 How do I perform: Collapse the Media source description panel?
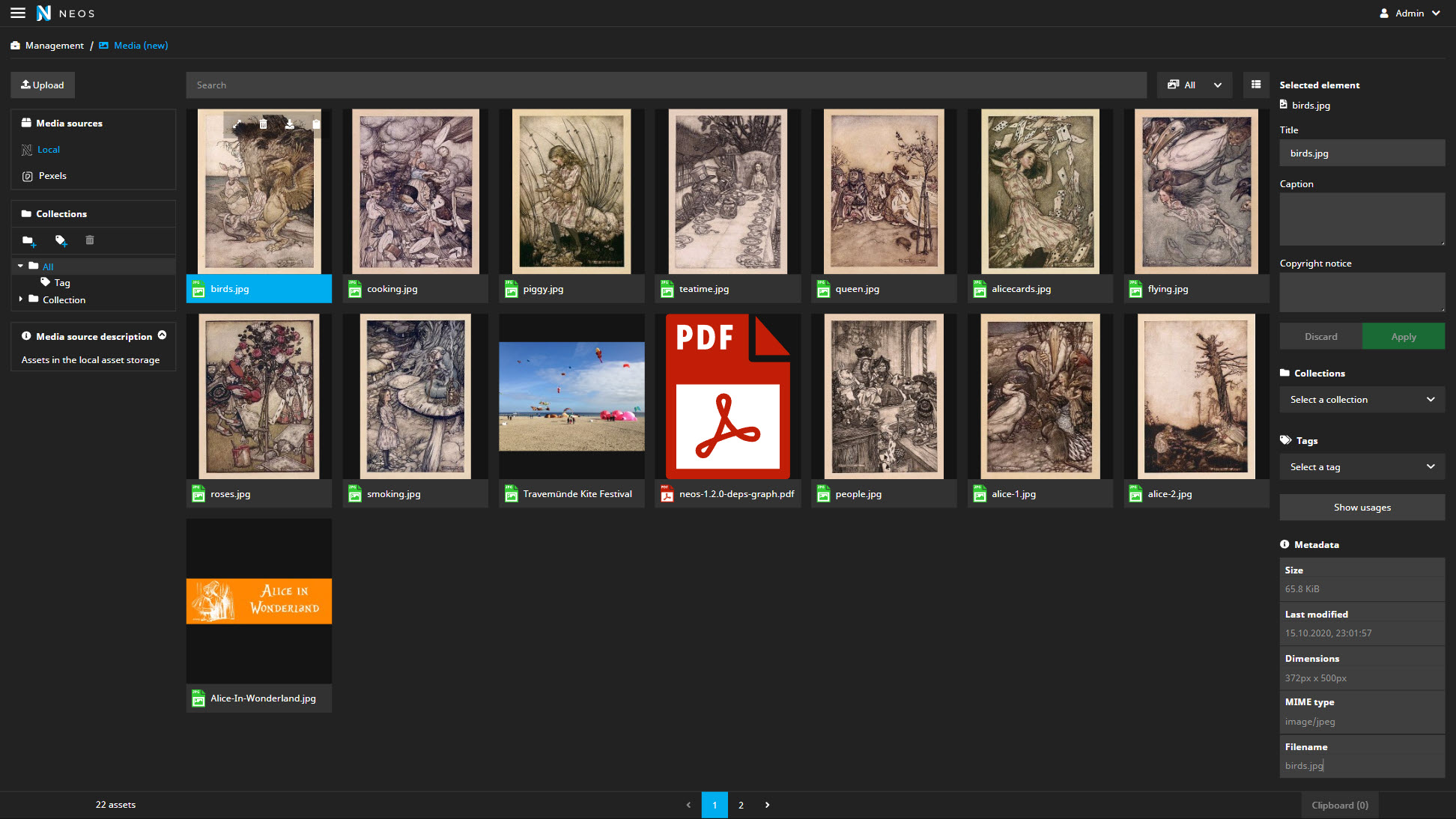click(x=163, y=335)
